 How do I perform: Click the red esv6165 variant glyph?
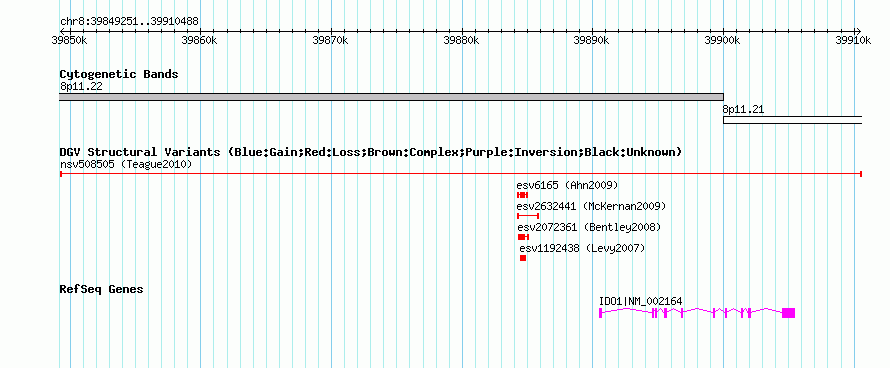point(522,195)
